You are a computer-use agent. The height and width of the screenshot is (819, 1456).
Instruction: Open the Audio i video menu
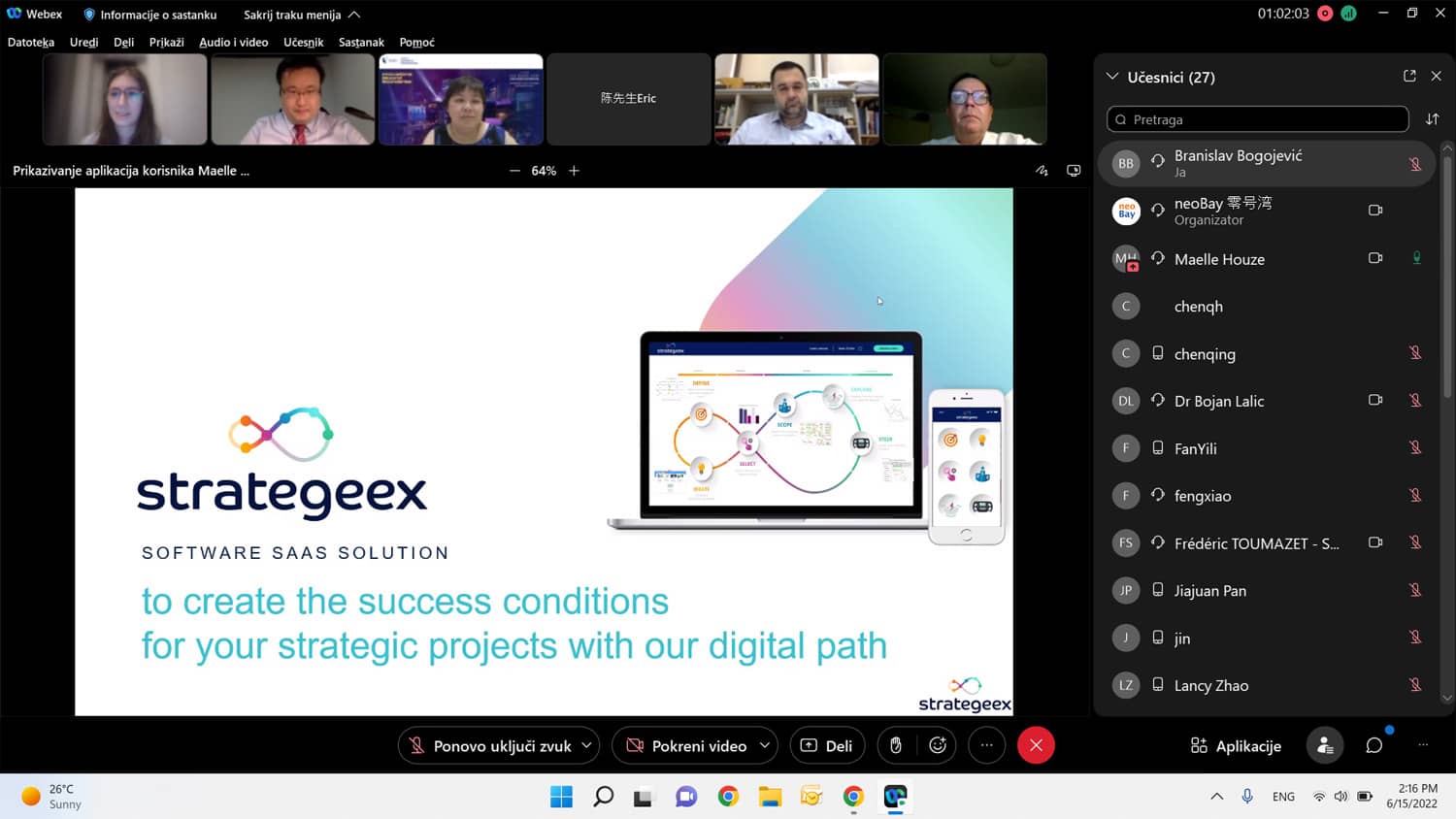tap(233, 42)
